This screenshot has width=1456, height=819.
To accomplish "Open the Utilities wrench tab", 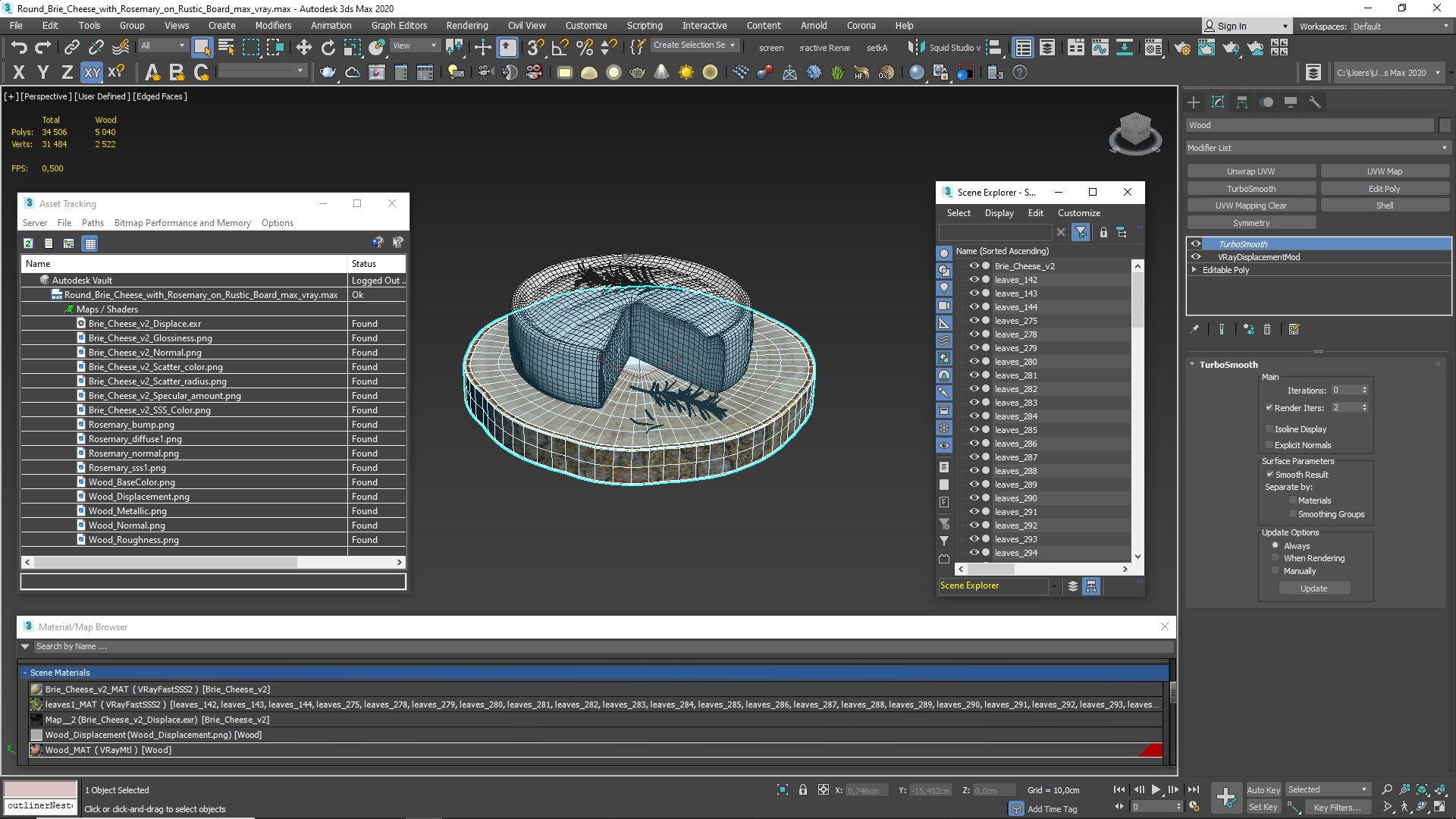I will pyautogui.click(x=1315, y=102).
